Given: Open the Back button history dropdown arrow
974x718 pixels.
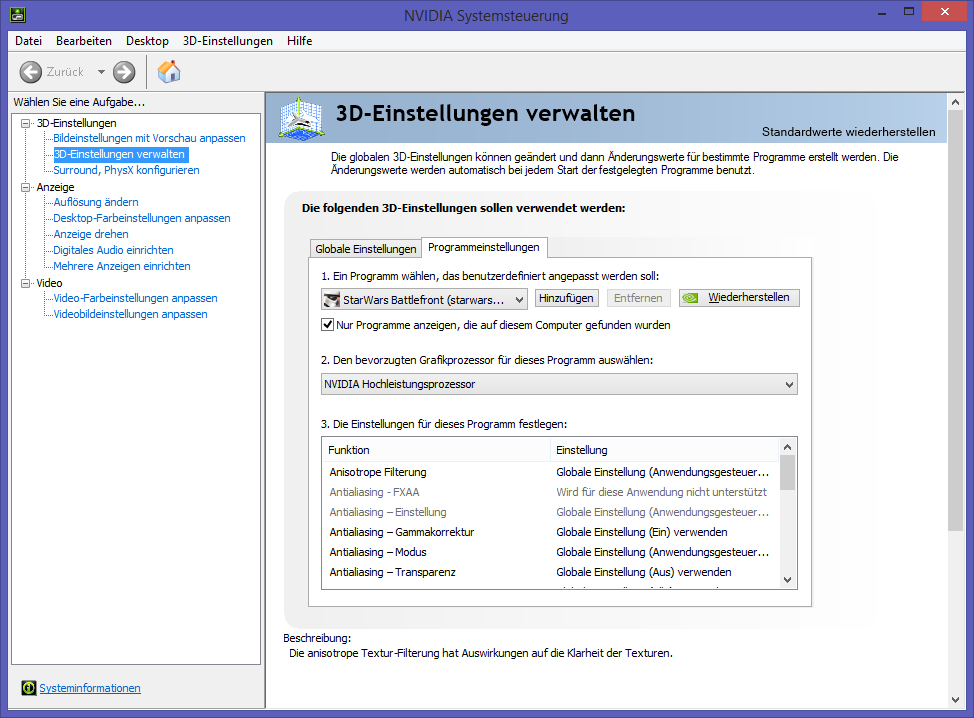Looking at the screenshot, I should 101,72.
